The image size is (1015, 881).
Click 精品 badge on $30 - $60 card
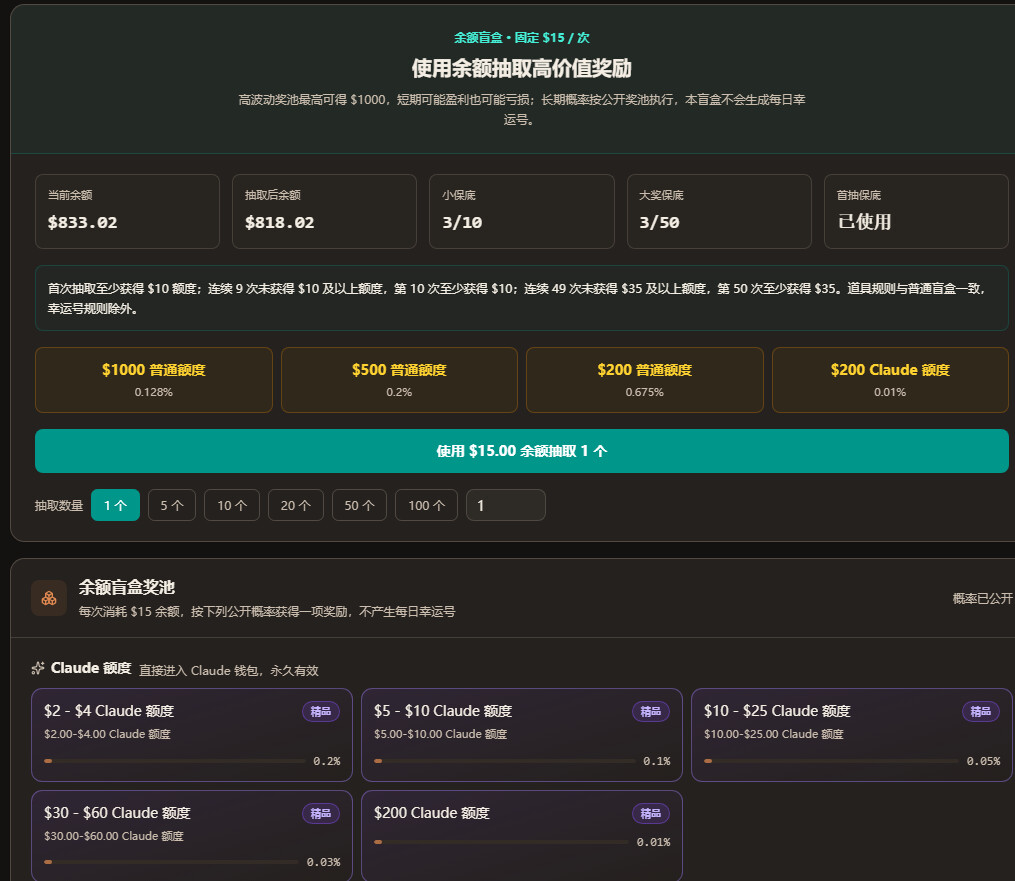click(x=321, y=814)
